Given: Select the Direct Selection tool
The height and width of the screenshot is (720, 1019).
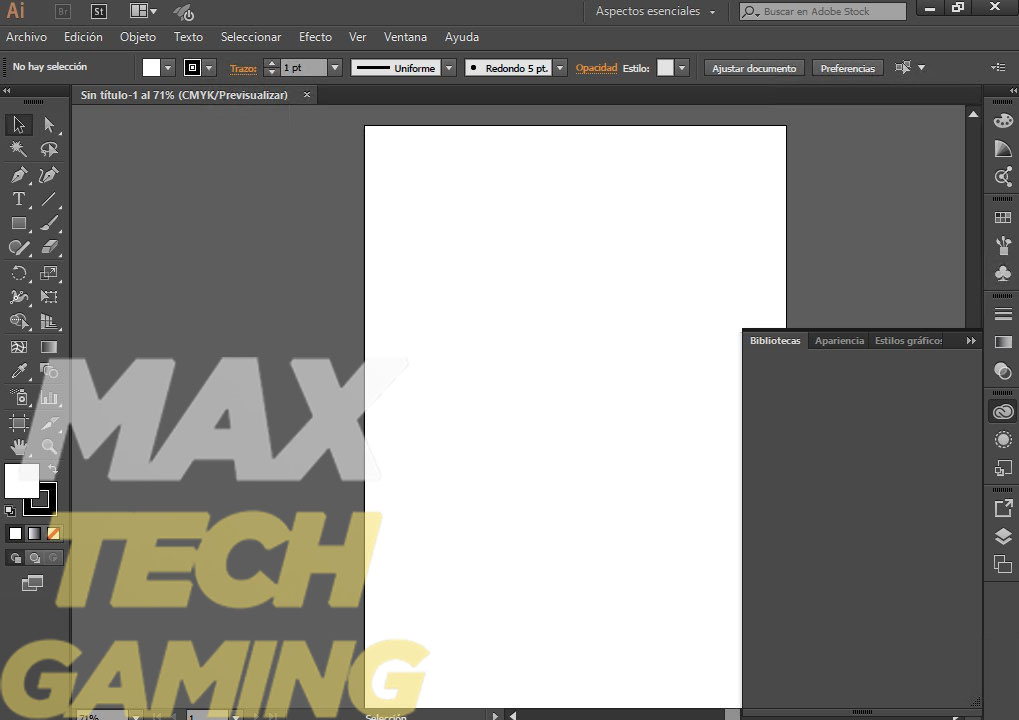Looking at the screenshot, I should coord(49,124).
